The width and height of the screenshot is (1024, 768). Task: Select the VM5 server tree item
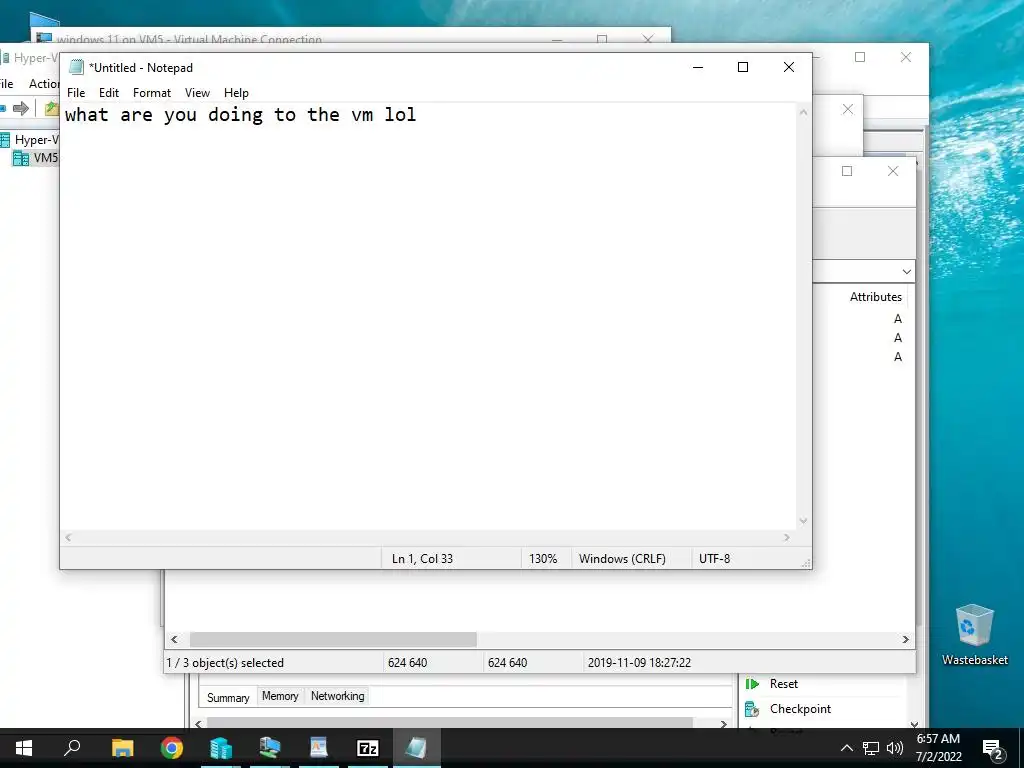(36, 158)
